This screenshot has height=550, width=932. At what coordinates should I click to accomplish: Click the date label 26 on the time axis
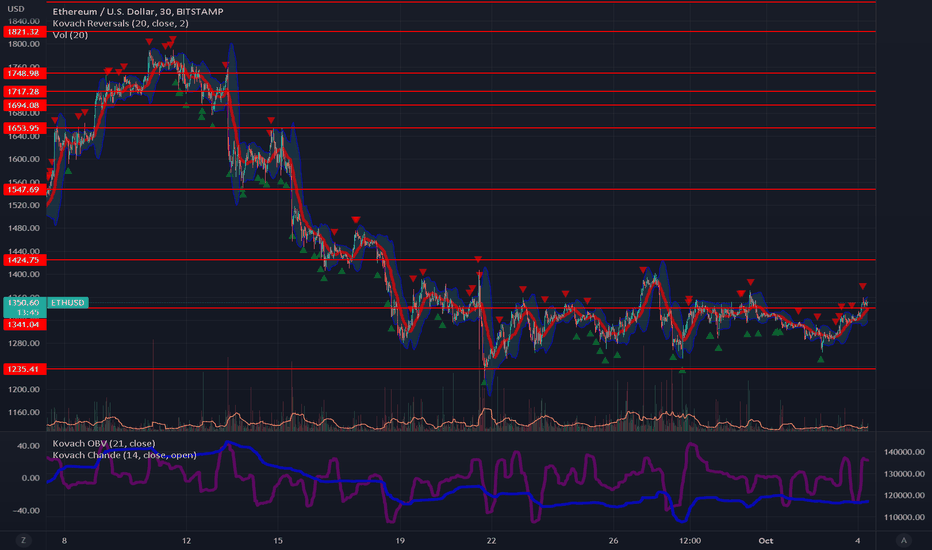tap(613, 541)
